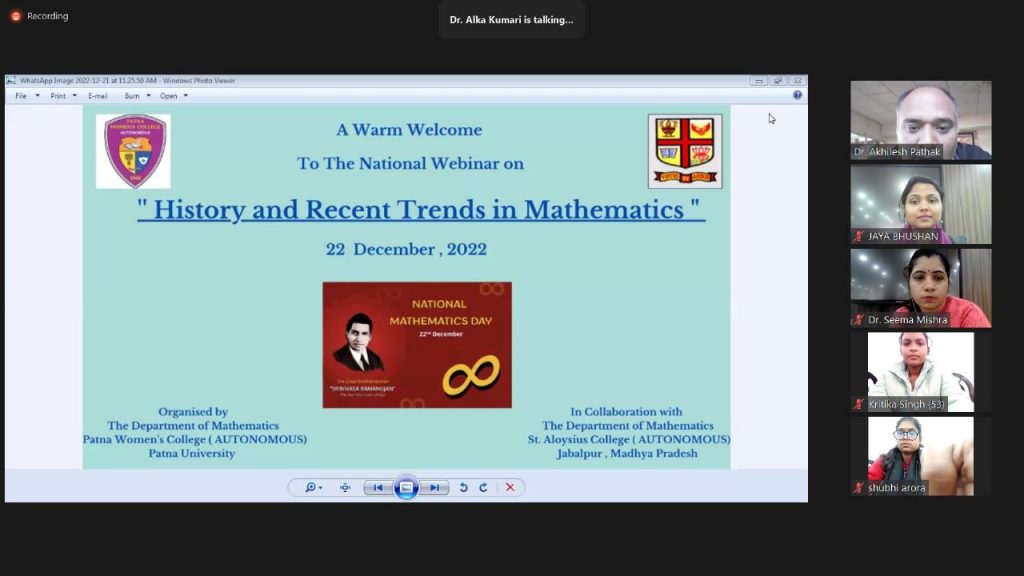Open the zoom magnifier control
This screenshot has height=576, width=1024.
coord(313,488)
